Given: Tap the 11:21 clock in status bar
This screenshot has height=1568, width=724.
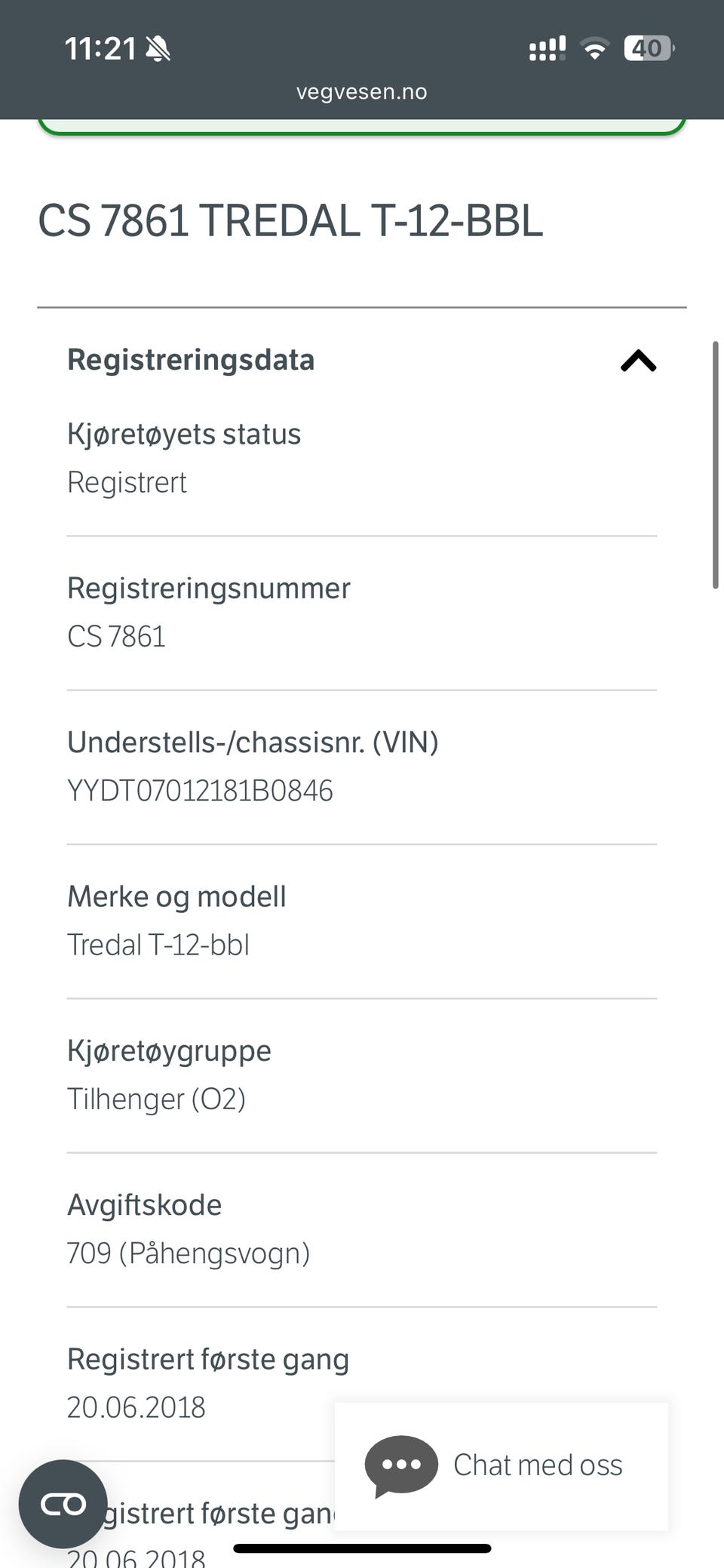Looking at the screenshot, I should click(100, 50).
